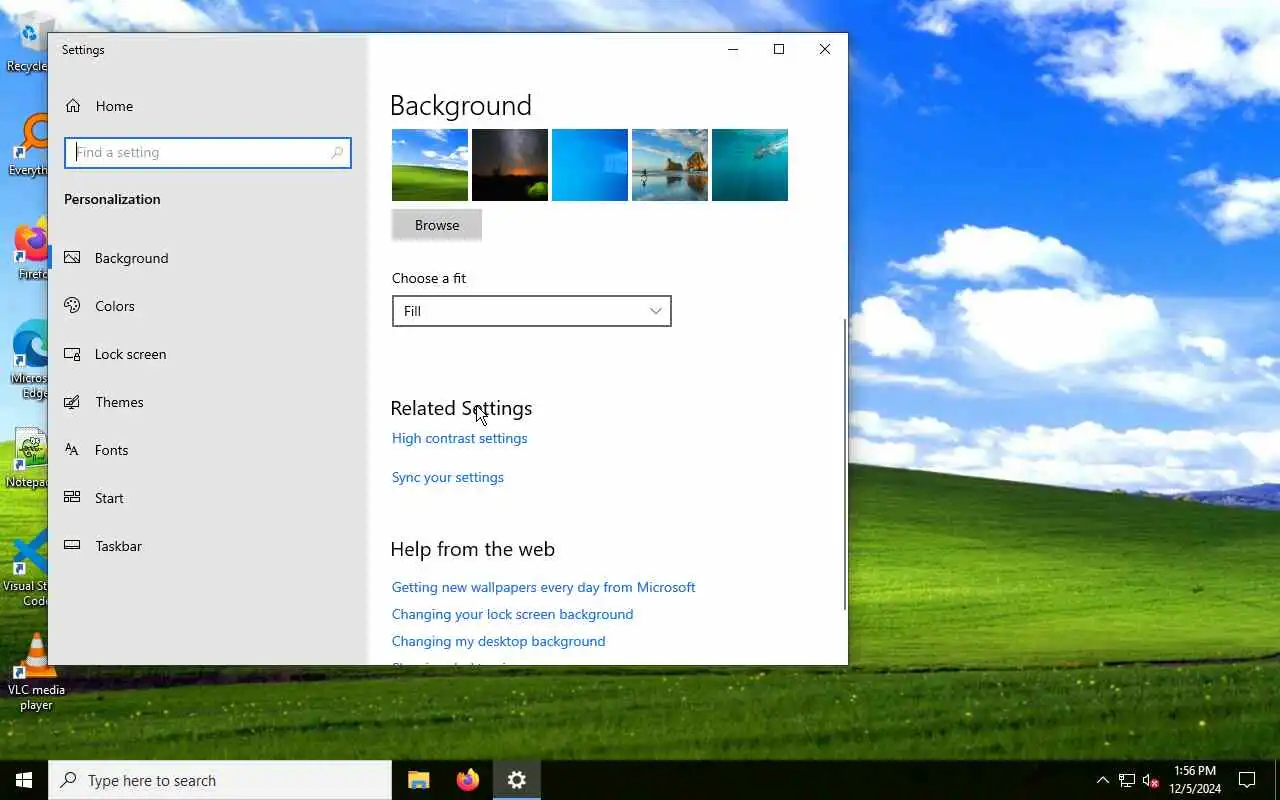Open the Choose a fit dropdown

532,311
